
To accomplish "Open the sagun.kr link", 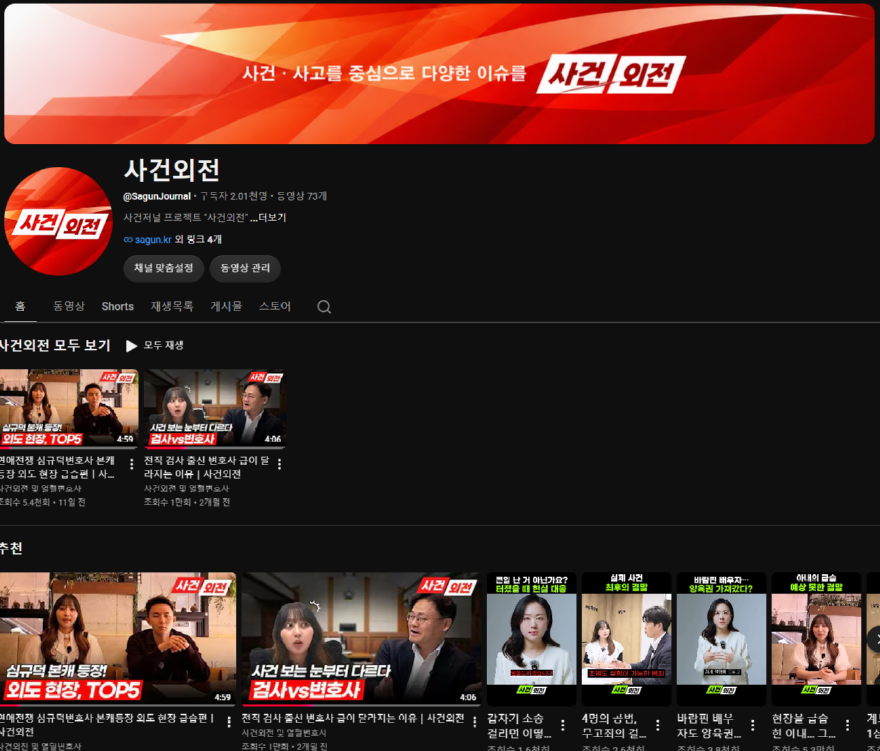I will (x=153, y=240).
